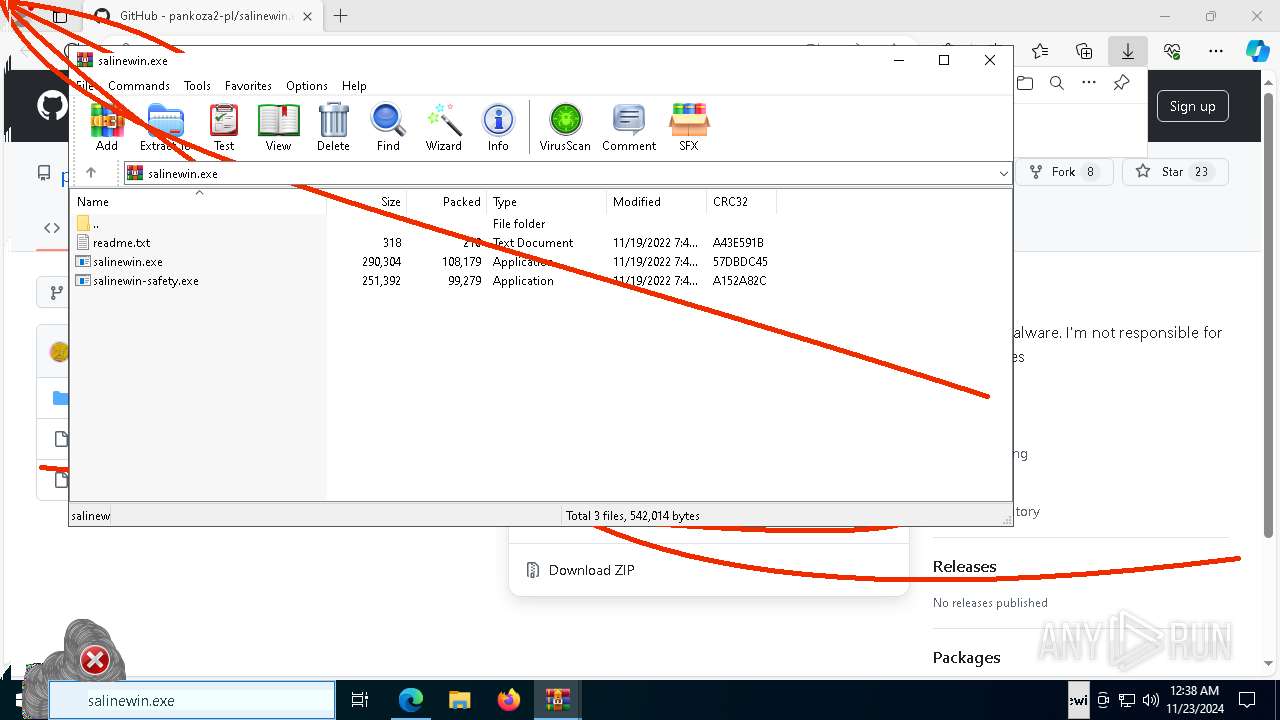Click the GitHub search magnifier icon
The height and width of the screenshot is (720, 1280).
click(1056, 83)
